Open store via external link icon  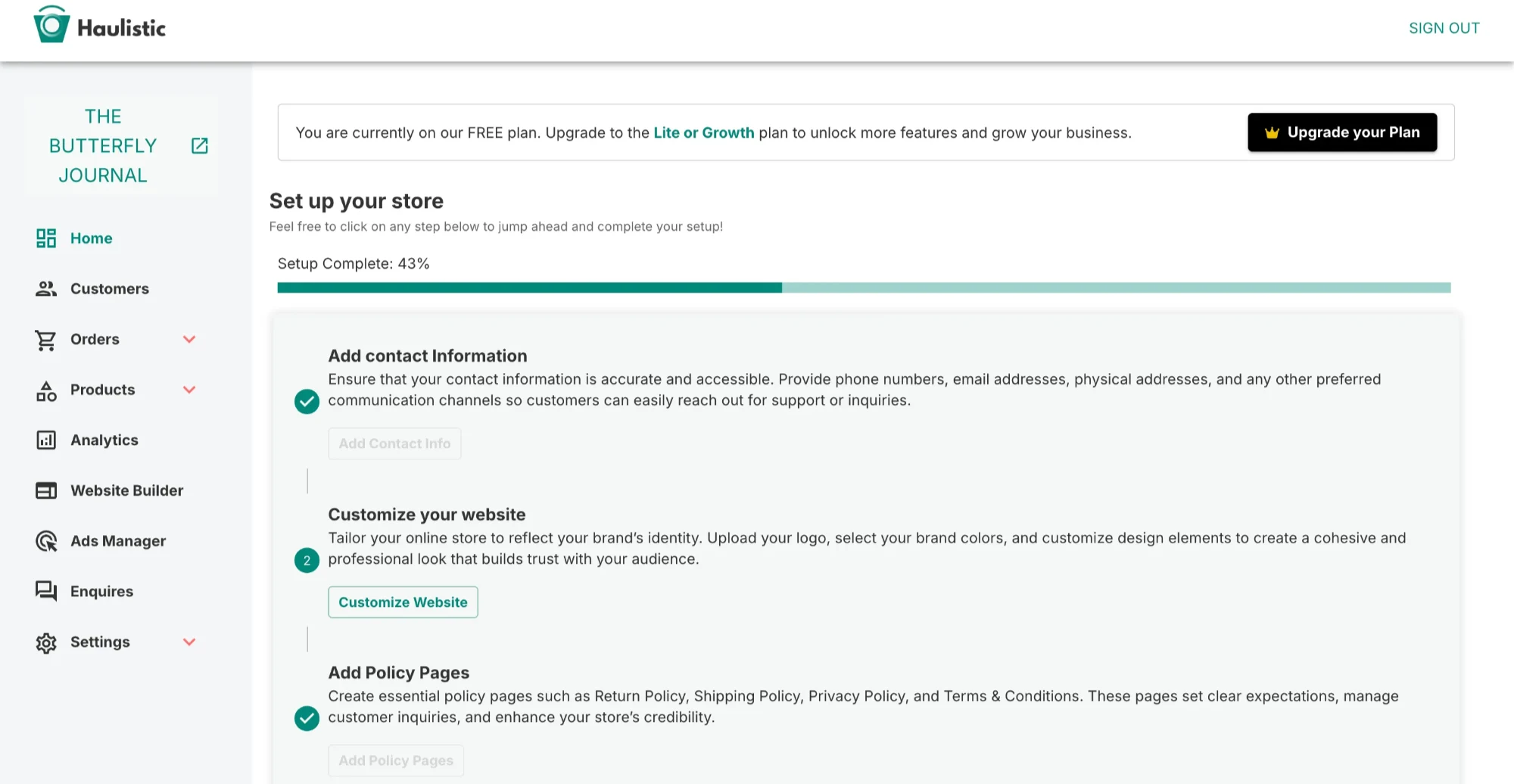click(x=200, y=145)
